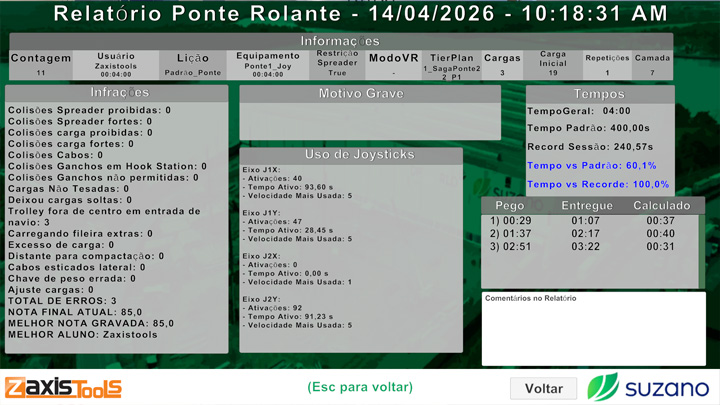Click 'Tempo vs Padrão: 60,1%' text
This screenshot has width=720, height=405.
coord(591,166)
